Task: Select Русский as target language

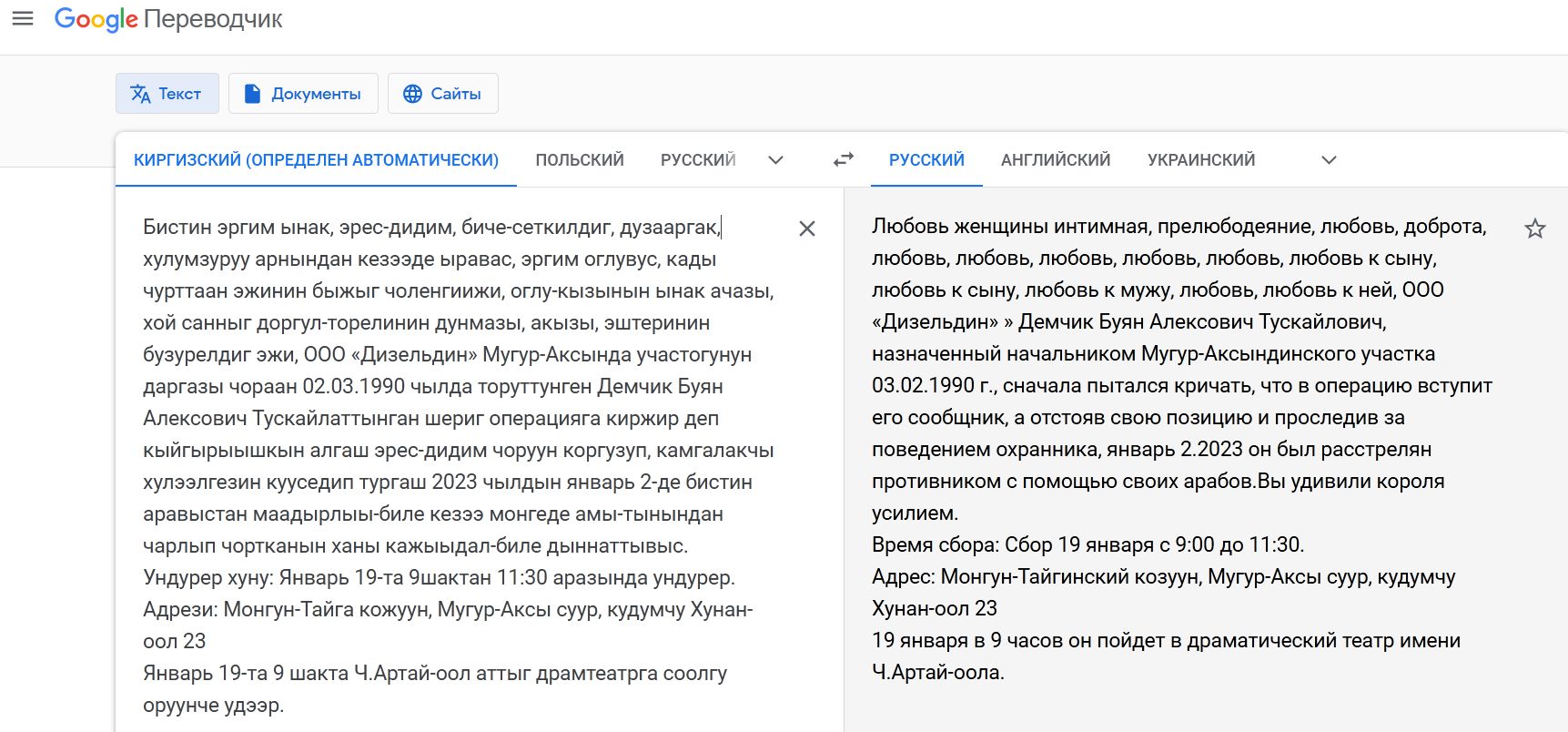Action: click(926, 160)
